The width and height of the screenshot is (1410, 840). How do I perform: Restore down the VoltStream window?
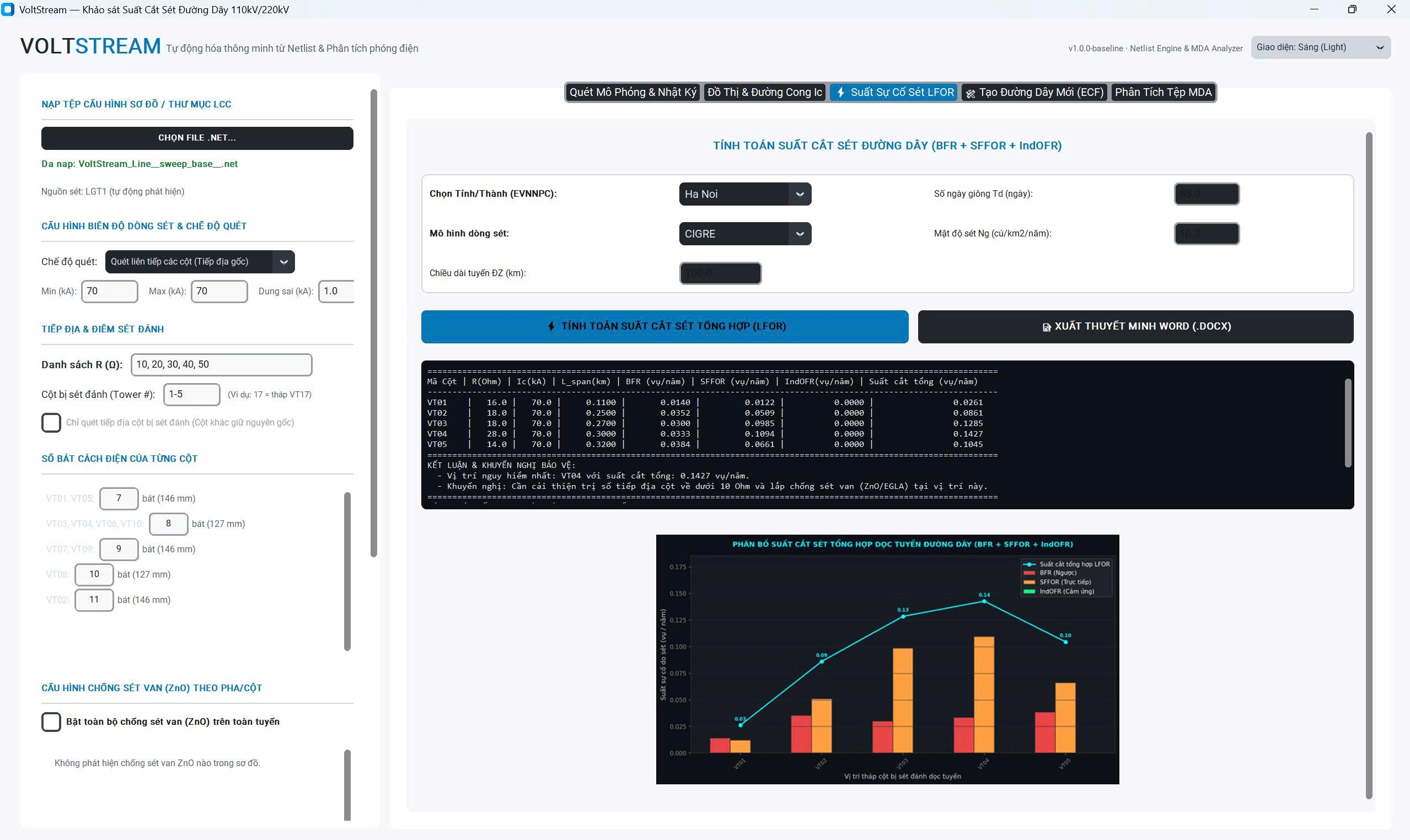tap(1352, 9)
